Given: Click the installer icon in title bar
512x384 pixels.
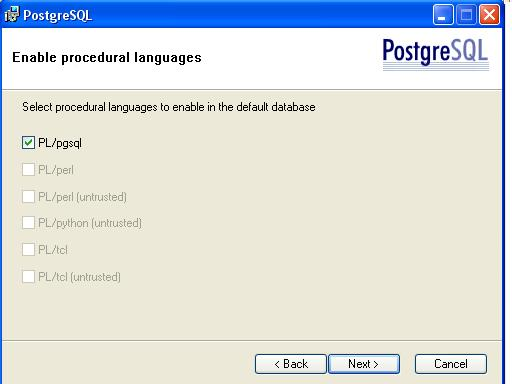Looking at the screenshot, I should (x=12, y=15).
